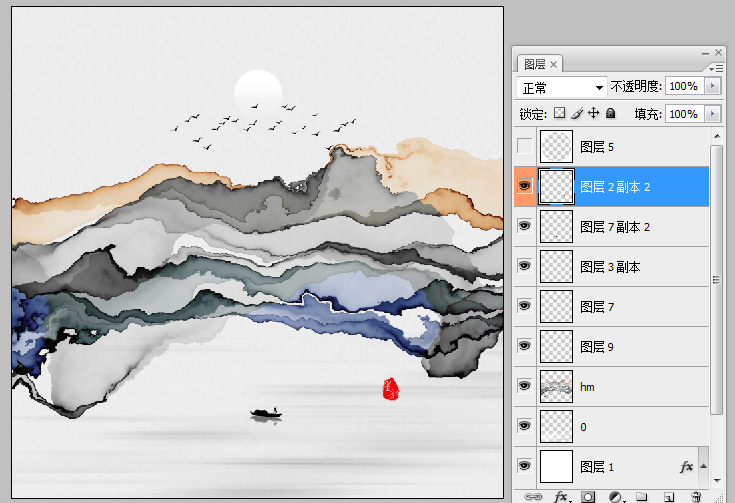Click the 图层 2 副本 2 thumbnail
Screen dimensions: 735x503
coord(556,186)
